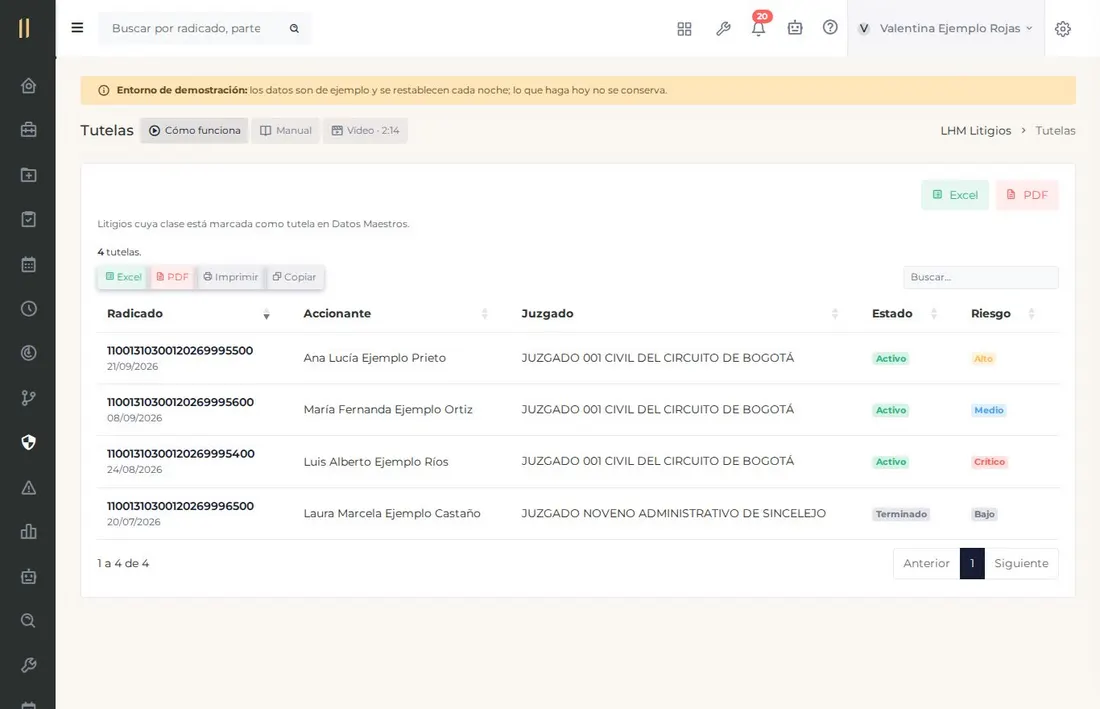
Task: Open radicado 11001310300120269995500
Action: tap(180, 351)
